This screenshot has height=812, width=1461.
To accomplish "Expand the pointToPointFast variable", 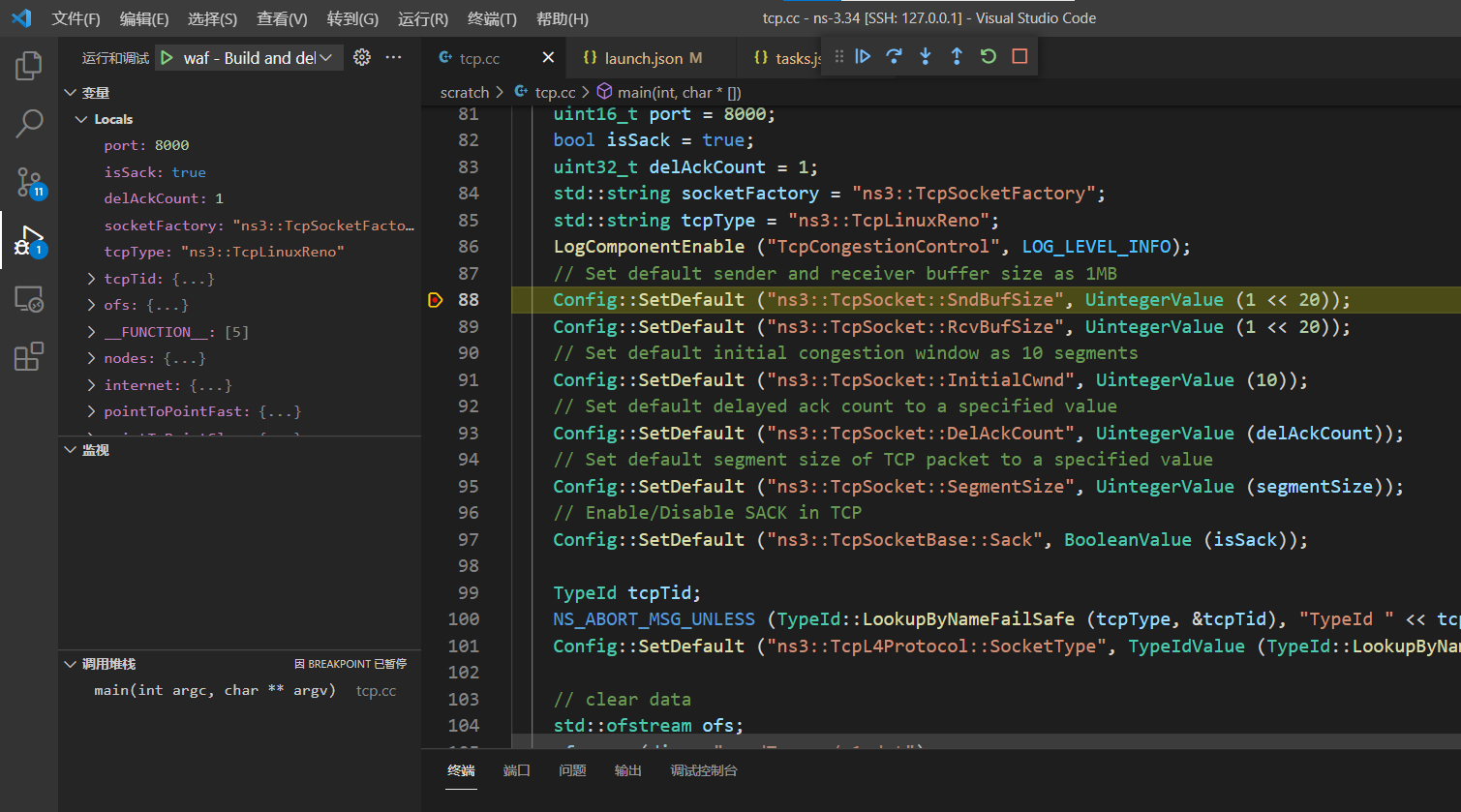I will tap(92, 411).
